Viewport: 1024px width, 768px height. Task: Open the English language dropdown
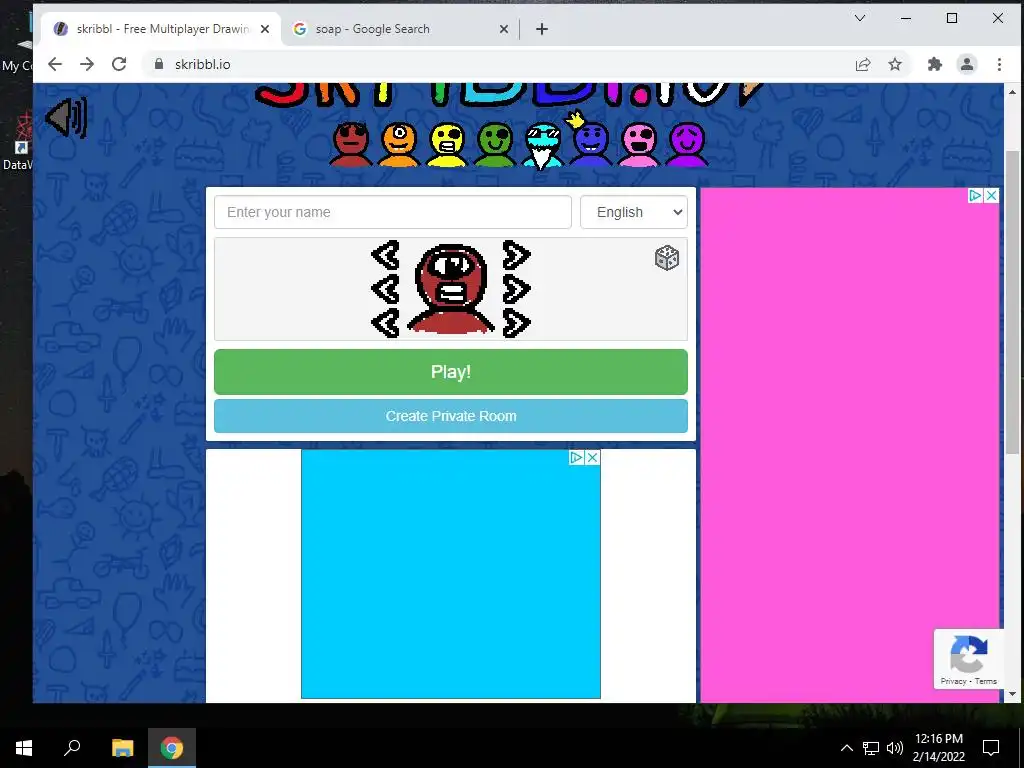tap(633, 212)
